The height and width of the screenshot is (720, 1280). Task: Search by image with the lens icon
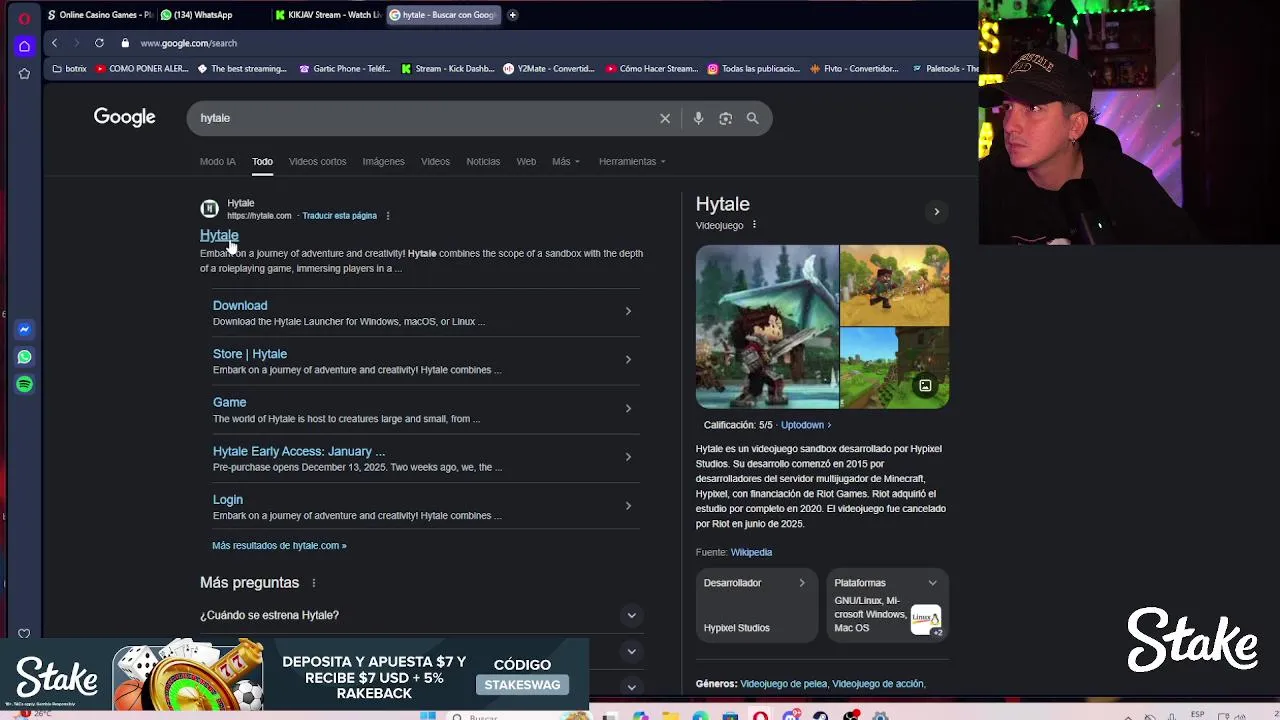click(x=725, y=118)
